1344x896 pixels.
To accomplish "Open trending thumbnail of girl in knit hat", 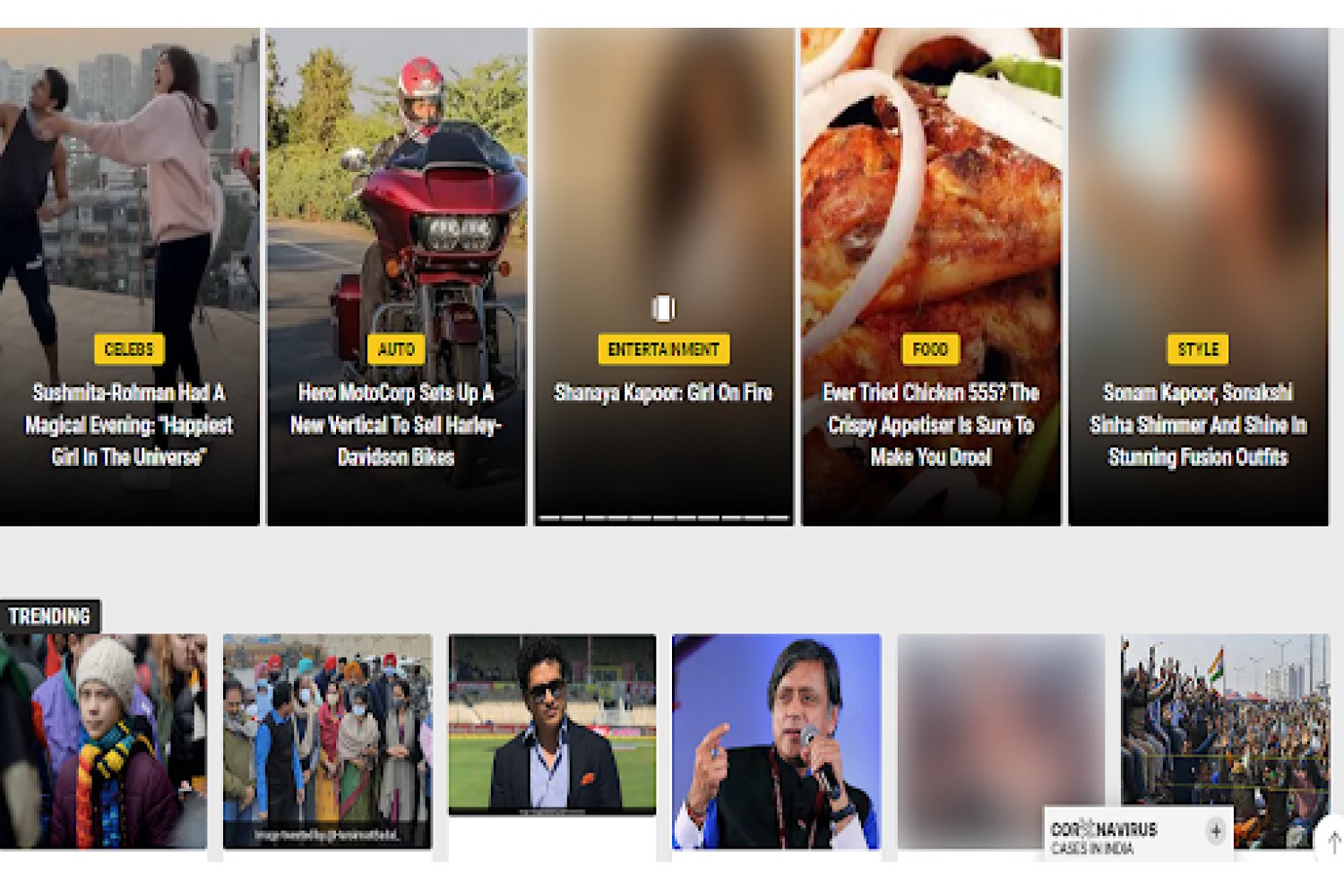I will click(x=103, y=741).
